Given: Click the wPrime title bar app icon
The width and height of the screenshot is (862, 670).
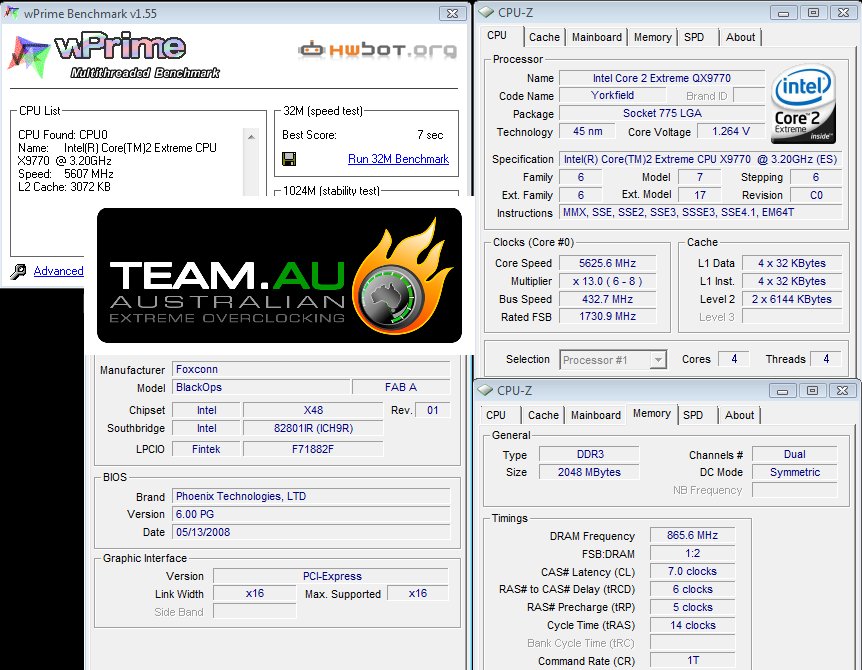Looking at the screenshot, I should 11,13.
